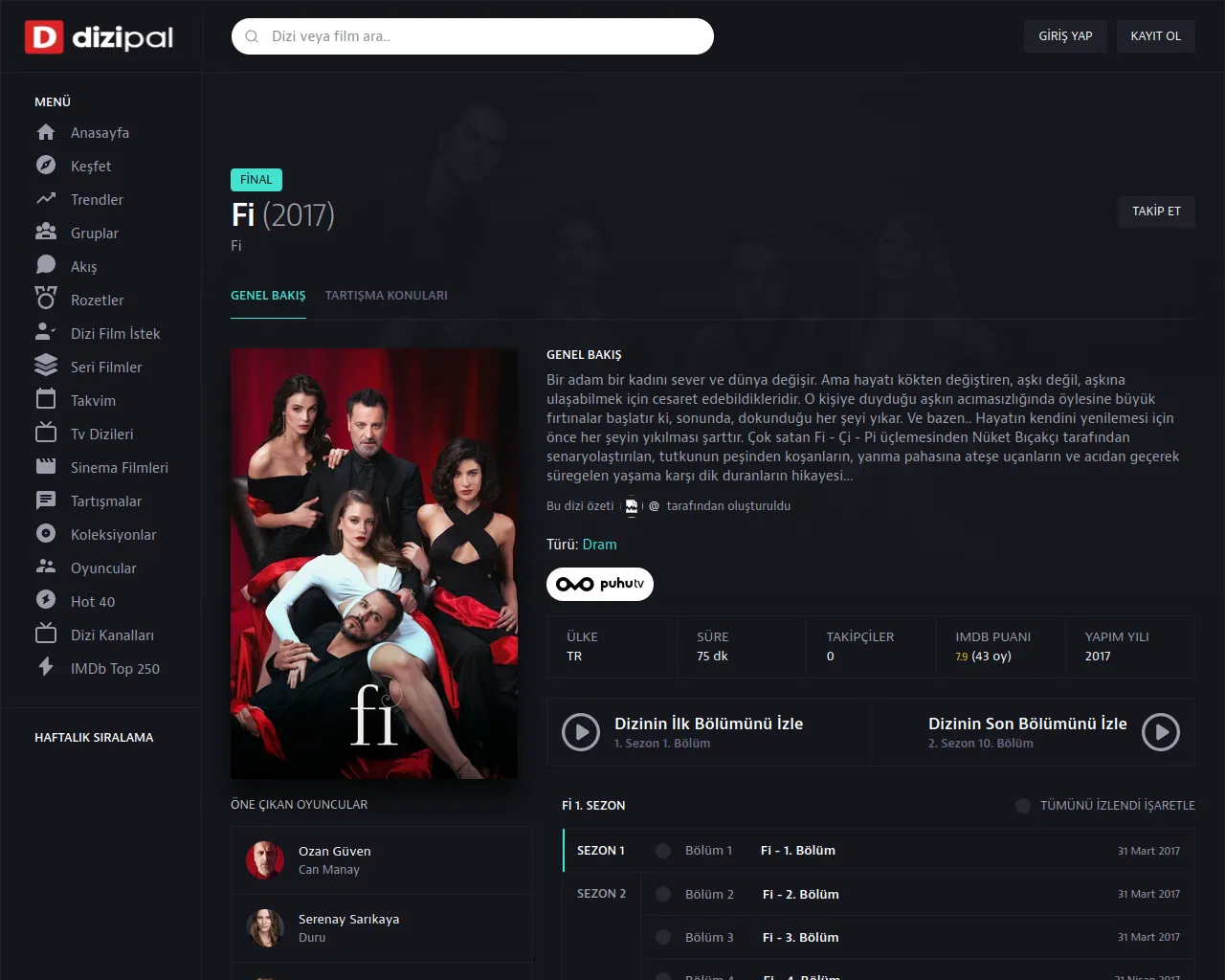Click the Keşfet compass icon
This screenshot has width=1225, height=980.
(46, 166)
